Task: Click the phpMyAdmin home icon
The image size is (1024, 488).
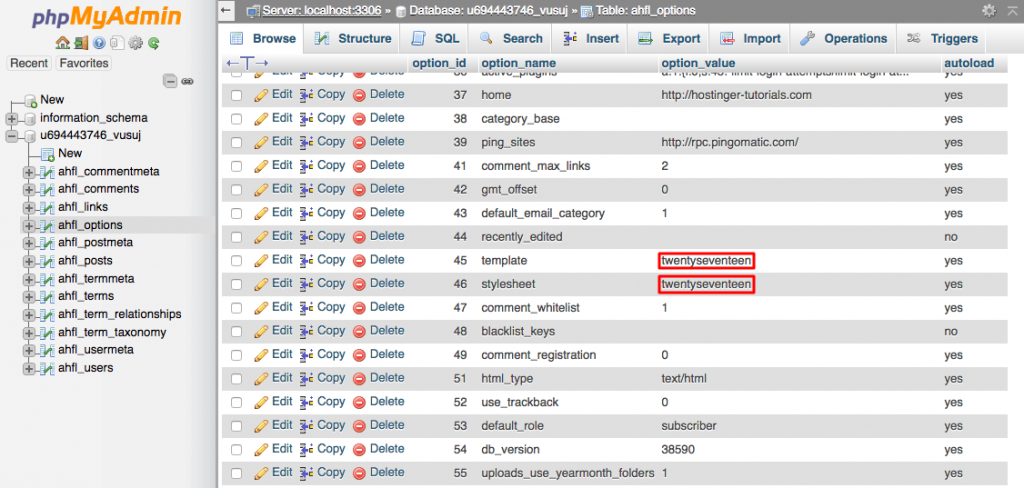Action: pos(62,43)
